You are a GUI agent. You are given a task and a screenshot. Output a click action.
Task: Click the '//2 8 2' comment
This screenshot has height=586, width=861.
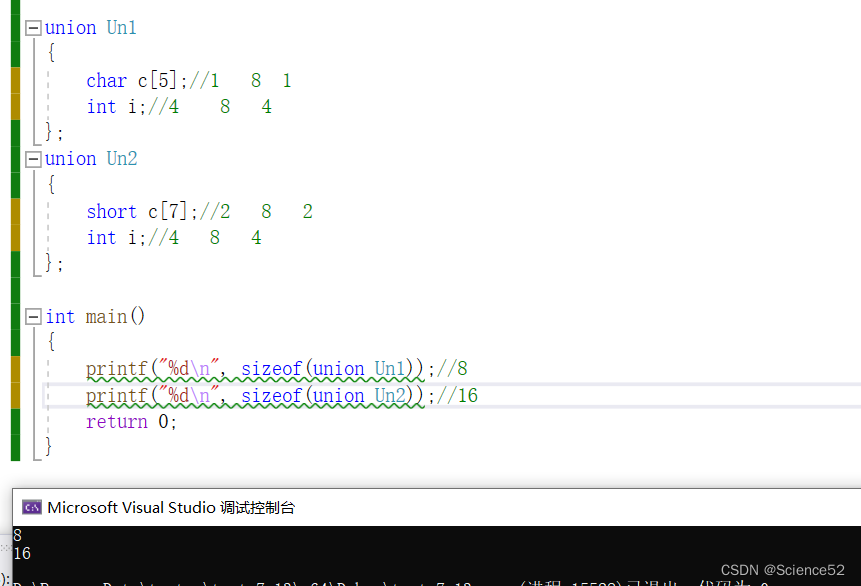(x=256, y=211)
